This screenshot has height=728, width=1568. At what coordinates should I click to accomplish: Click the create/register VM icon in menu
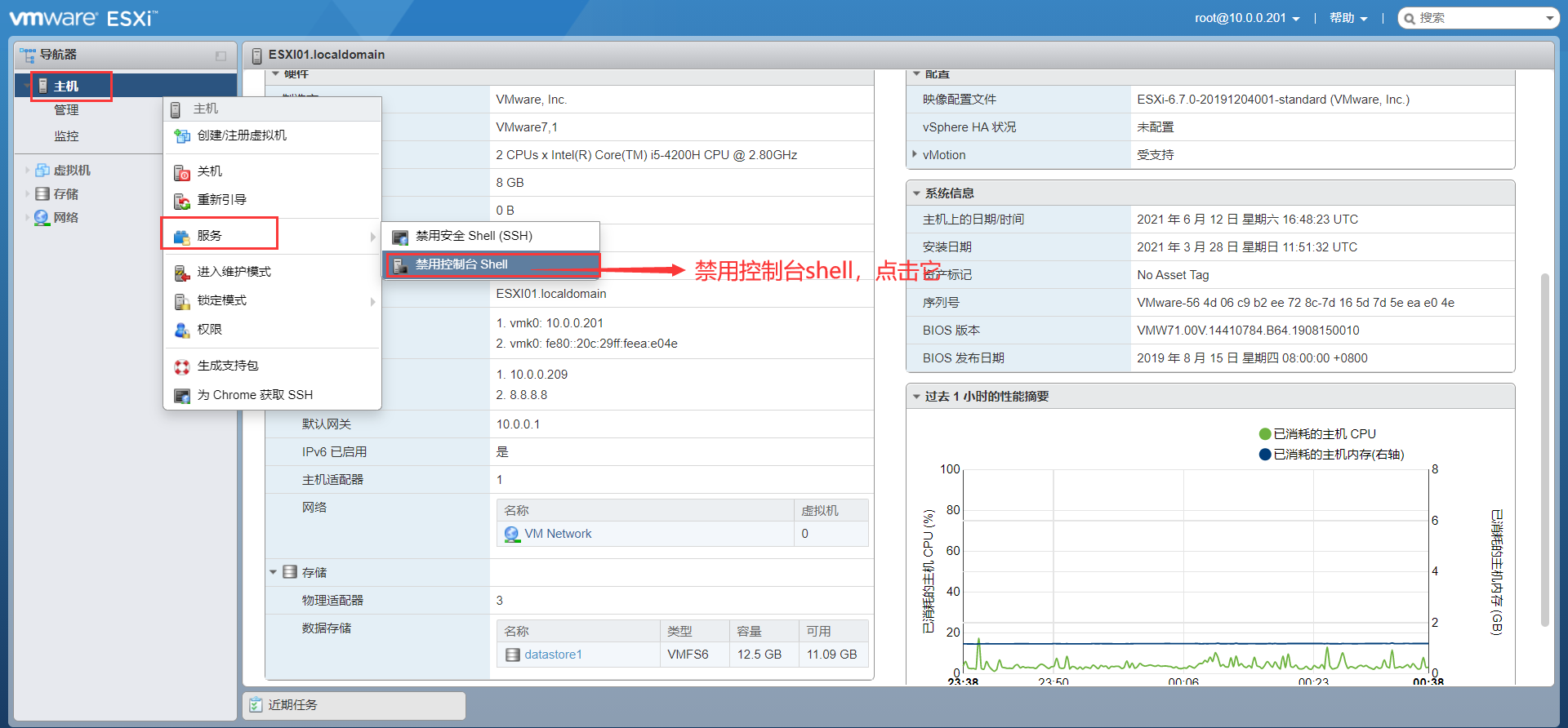point(182,135)
